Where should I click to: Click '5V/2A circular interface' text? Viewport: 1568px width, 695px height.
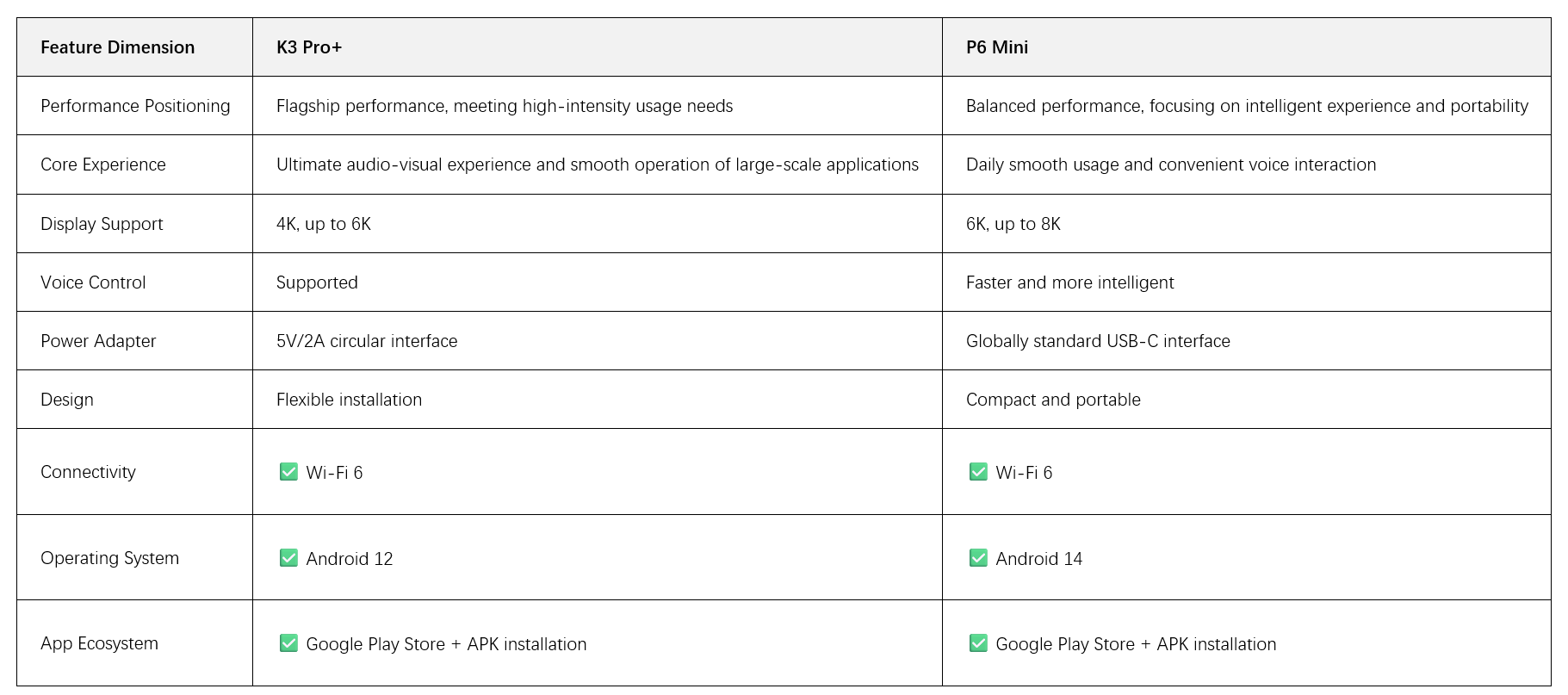367,341
